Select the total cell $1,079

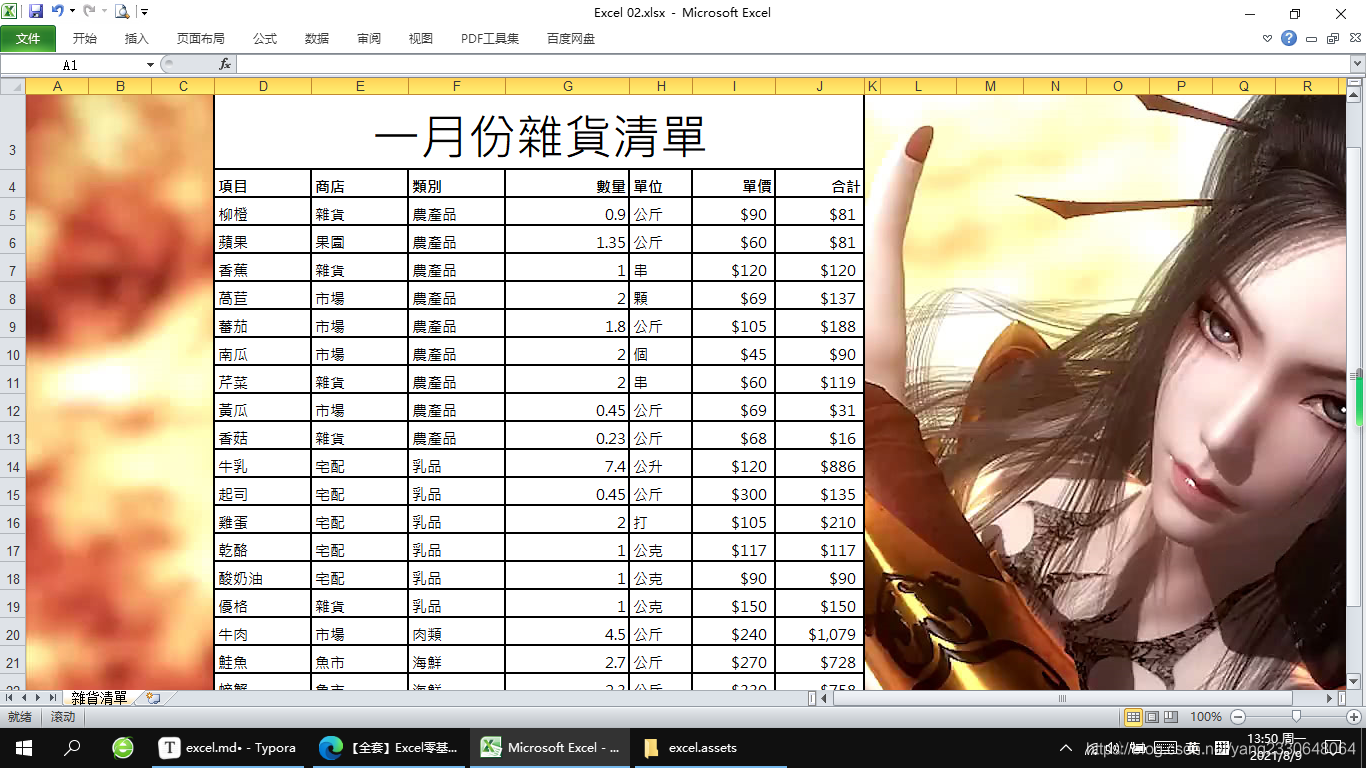pos(819,634)
